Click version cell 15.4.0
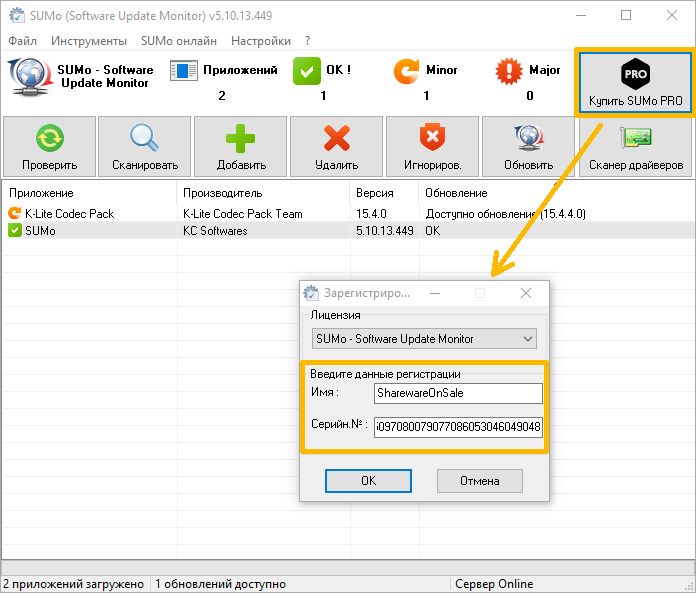Viewport: 696px width, 593px height. click(x=371, y=214)
